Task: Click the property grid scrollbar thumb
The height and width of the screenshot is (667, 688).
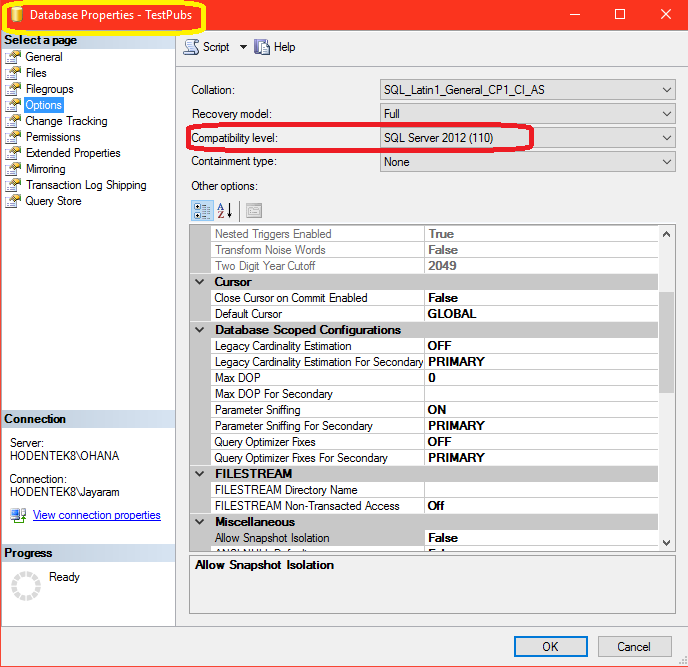Action: click(x=666, y=342)
